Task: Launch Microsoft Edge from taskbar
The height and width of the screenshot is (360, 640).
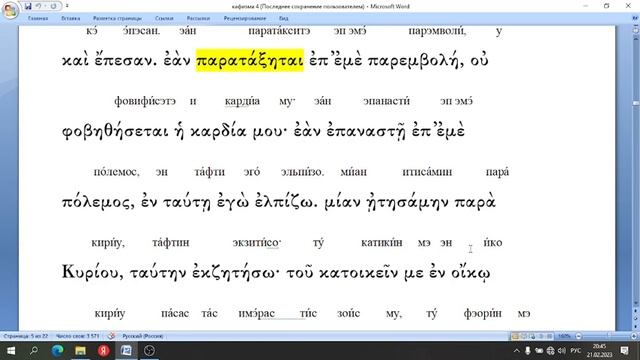Action: pos(57,351)
